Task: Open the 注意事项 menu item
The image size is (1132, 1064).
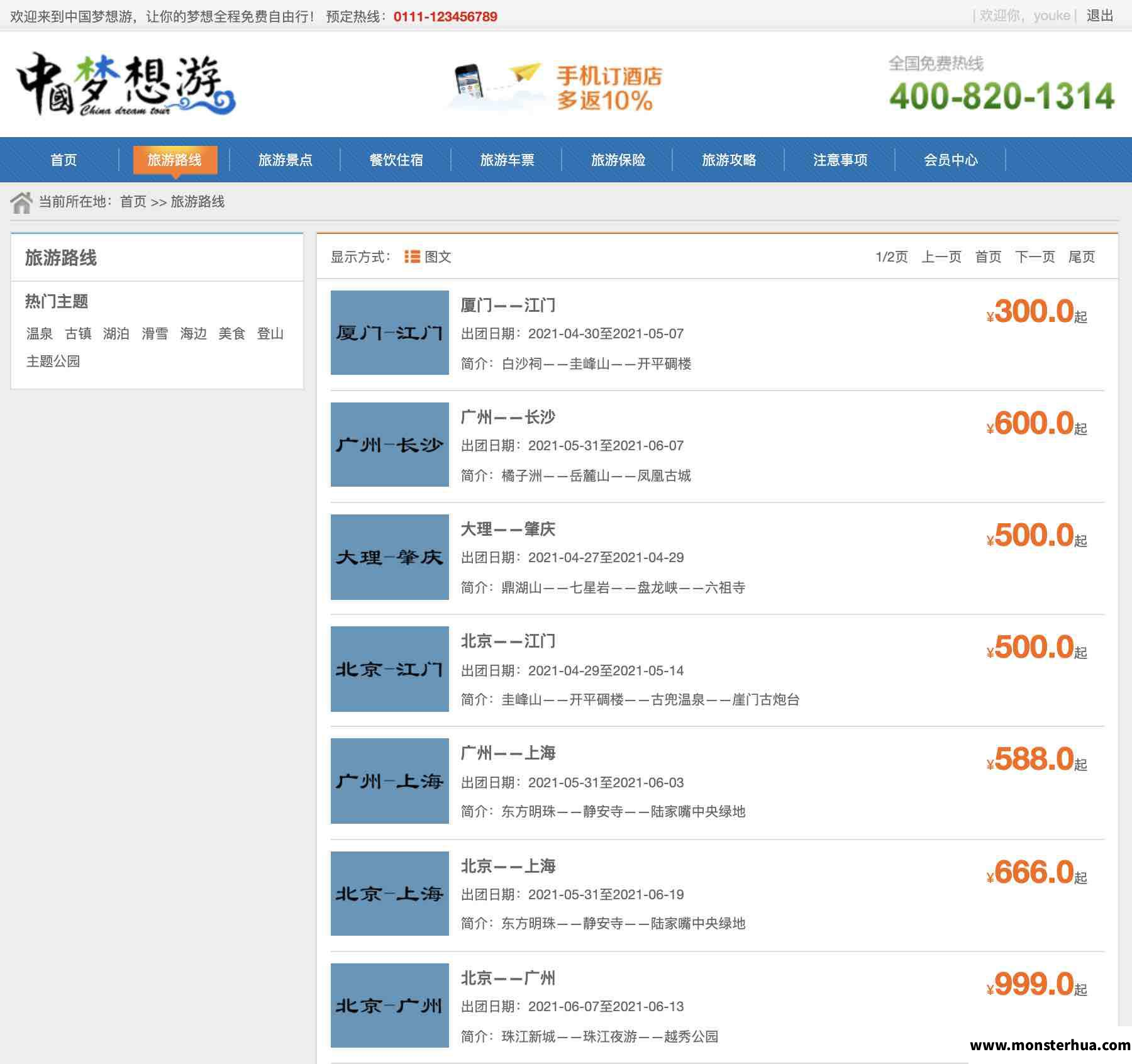Action: pos(840,160)
